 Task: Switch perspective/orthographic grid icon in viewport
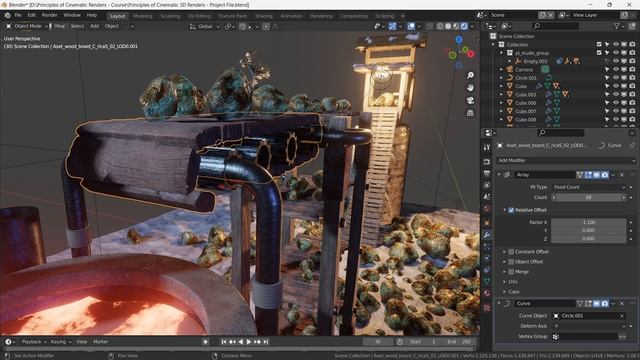[470, 113]
